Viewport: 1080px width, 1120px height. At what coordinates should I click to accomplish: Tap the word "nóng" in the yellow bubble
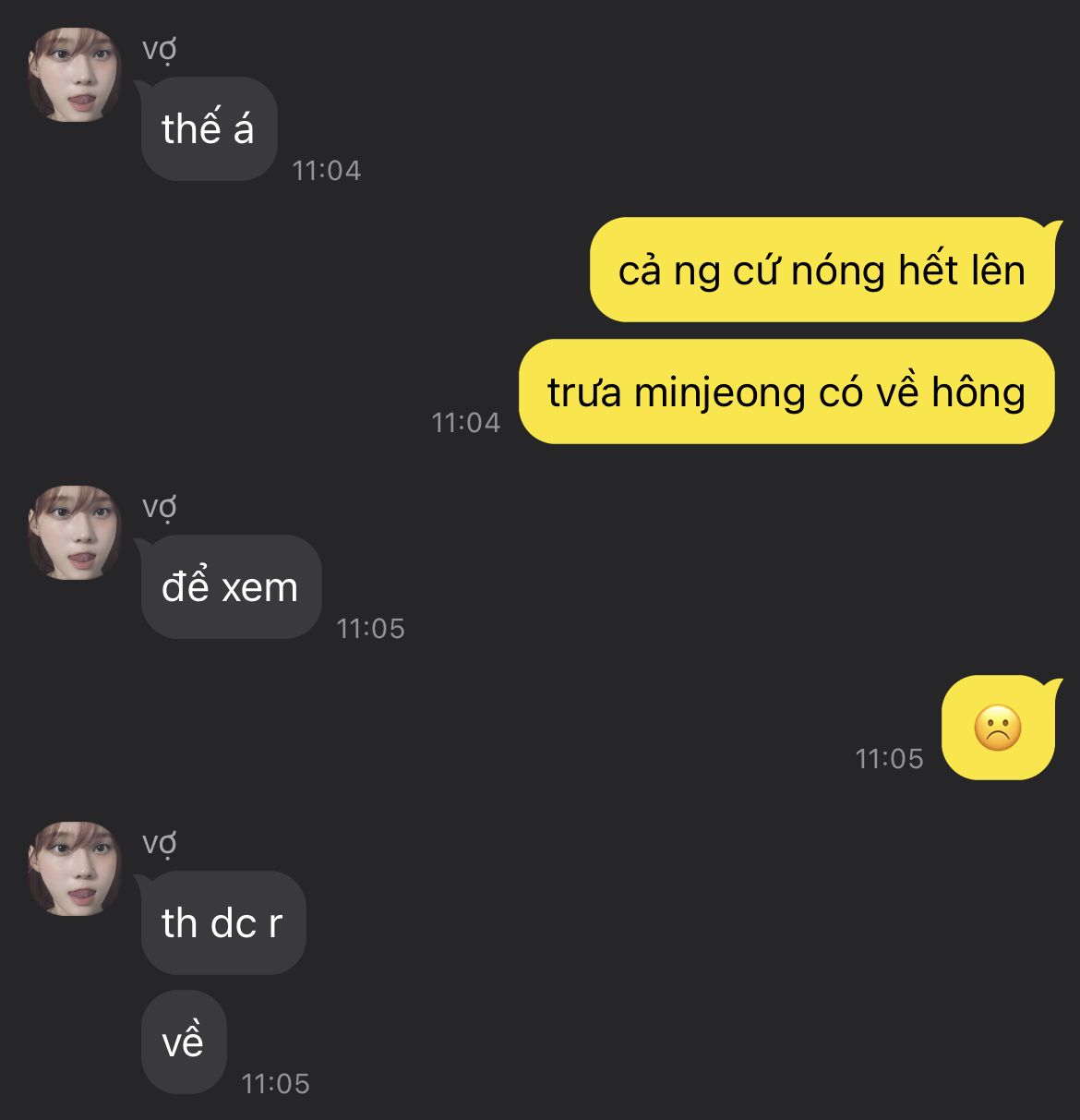point(825,271)
